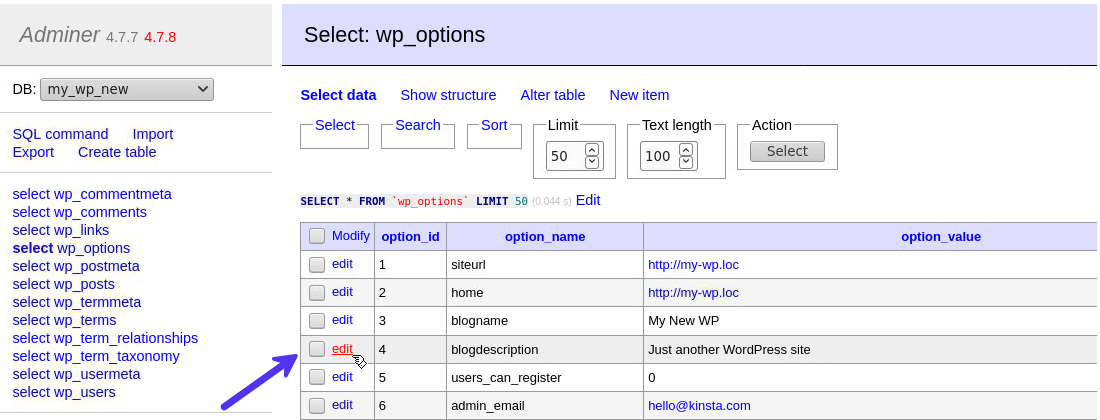Click Edit link next to SQL query

click(x=588, y=200)
